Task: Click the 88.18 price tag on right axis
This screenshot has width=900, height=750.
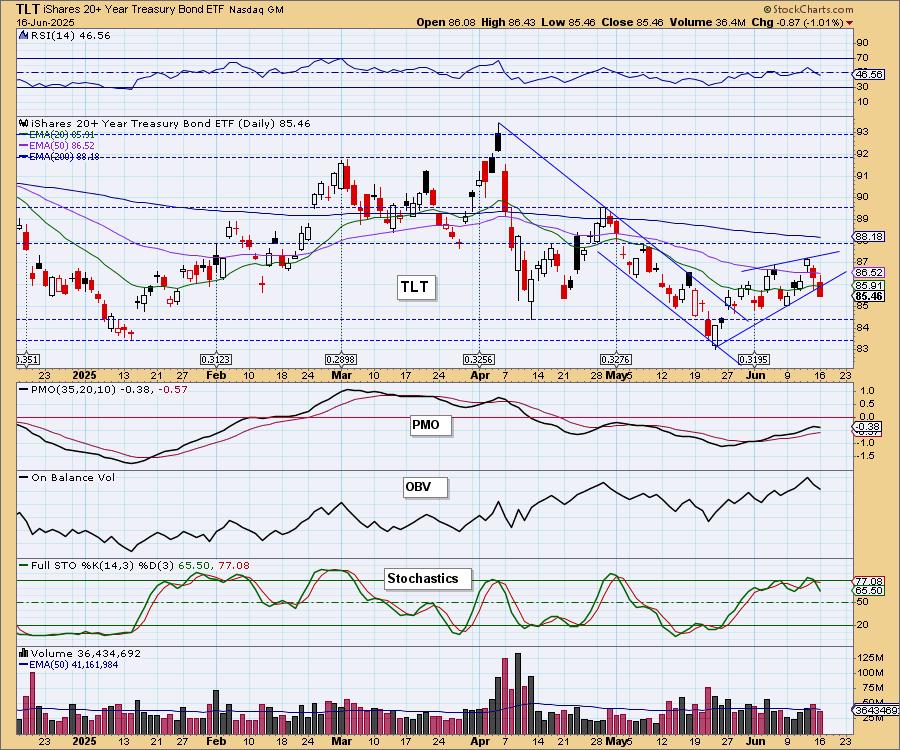Action: pos(868,236)
